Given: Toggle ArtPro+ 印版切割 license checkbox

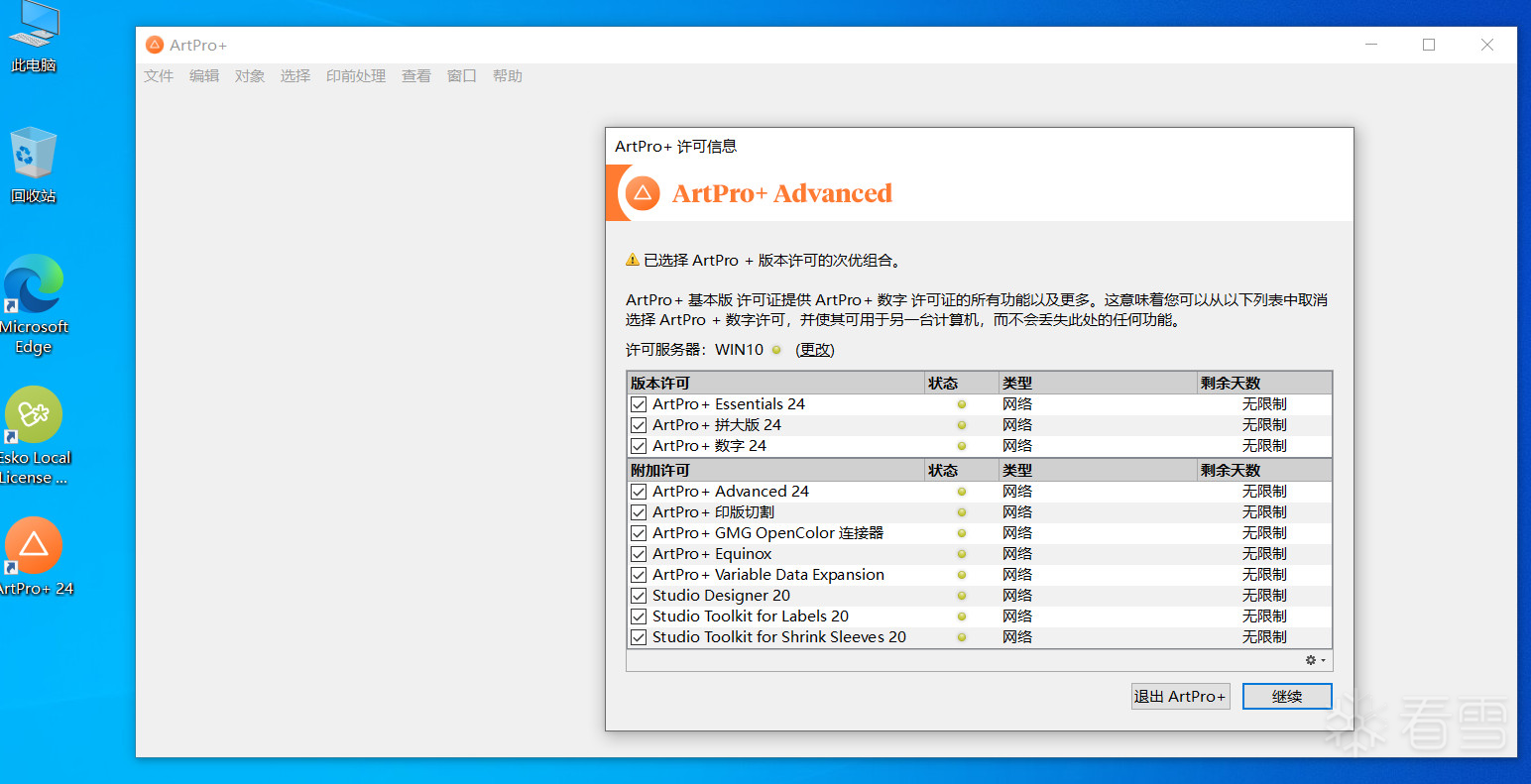Looking at the screenshot, I should [x=639, y=512].
